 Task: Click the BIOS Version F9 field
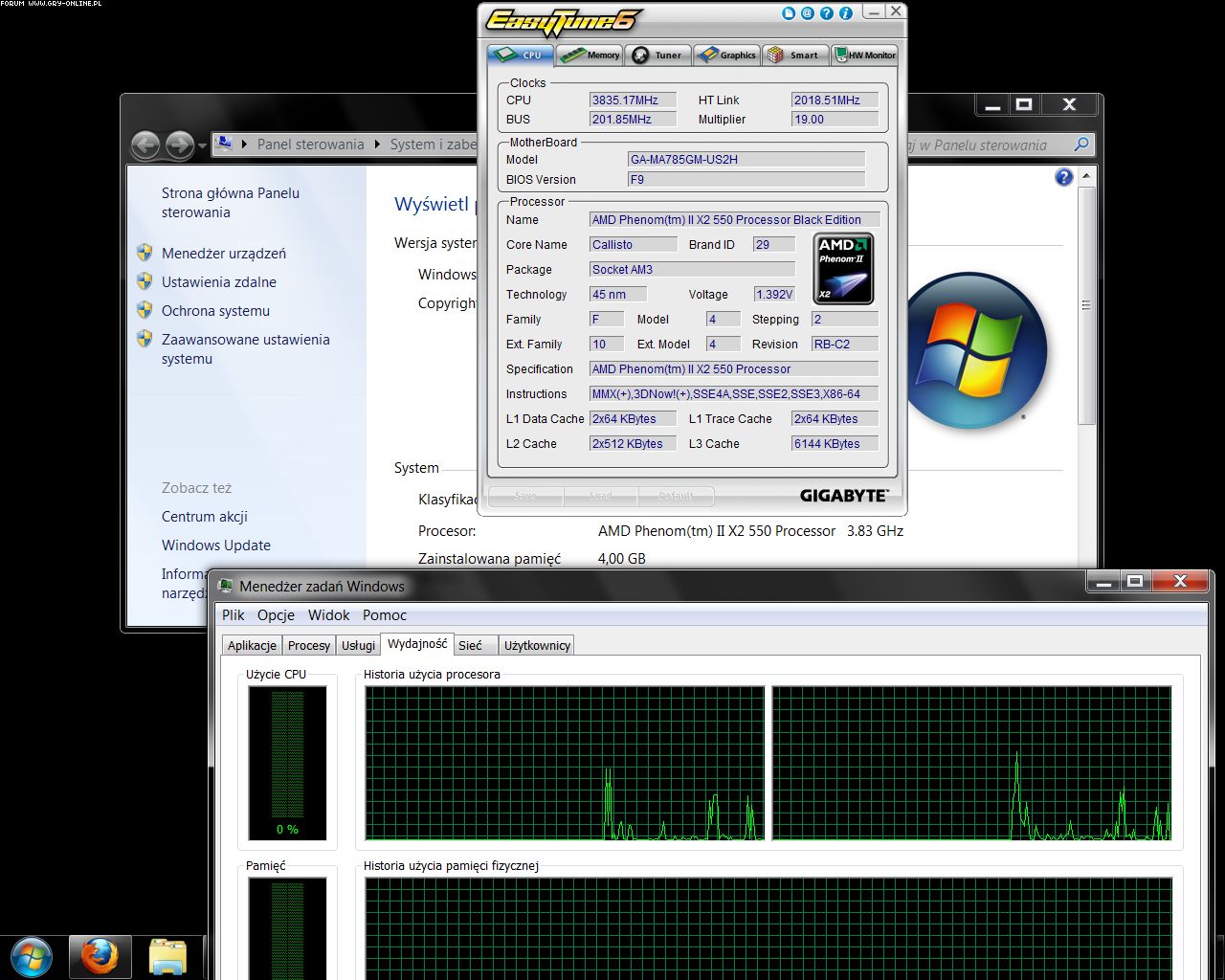pos(746,180)
